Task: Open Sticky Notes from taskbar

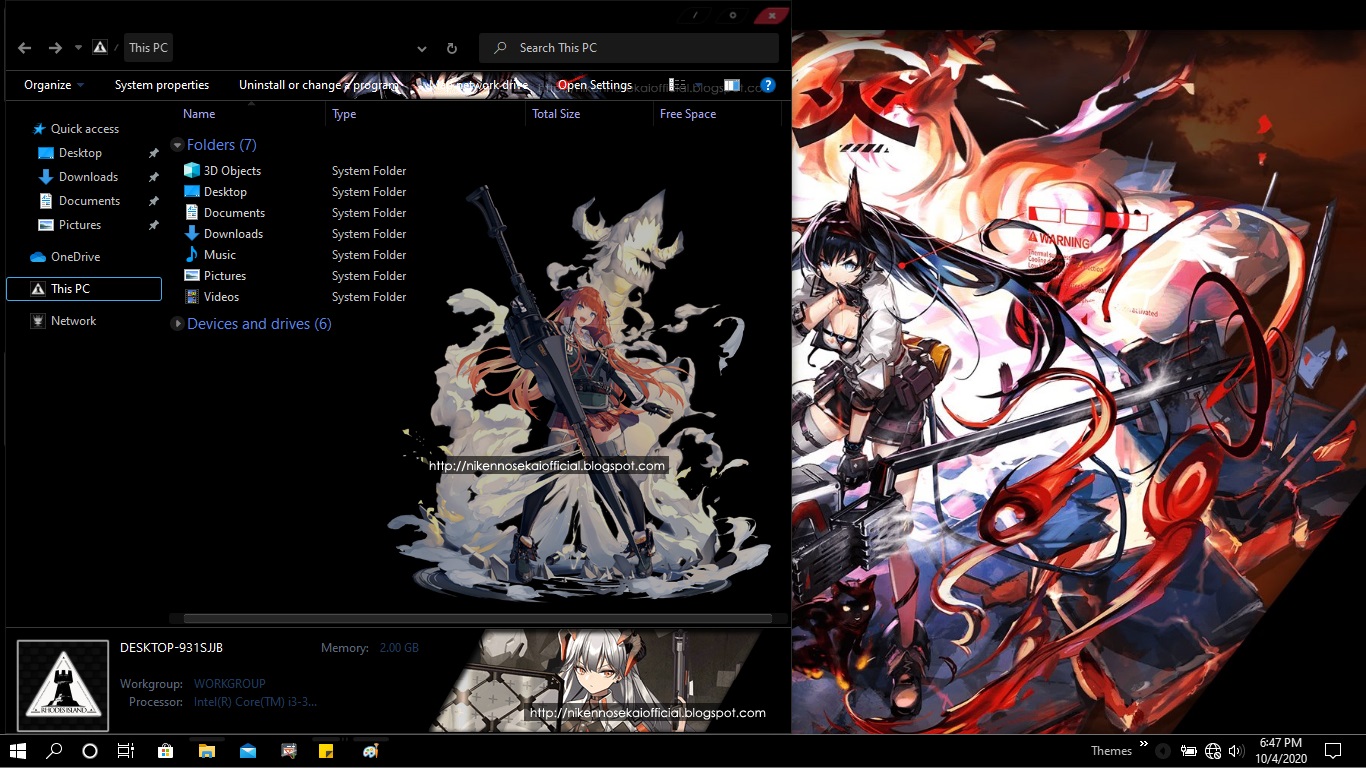Action: click(x=325, y=750)
